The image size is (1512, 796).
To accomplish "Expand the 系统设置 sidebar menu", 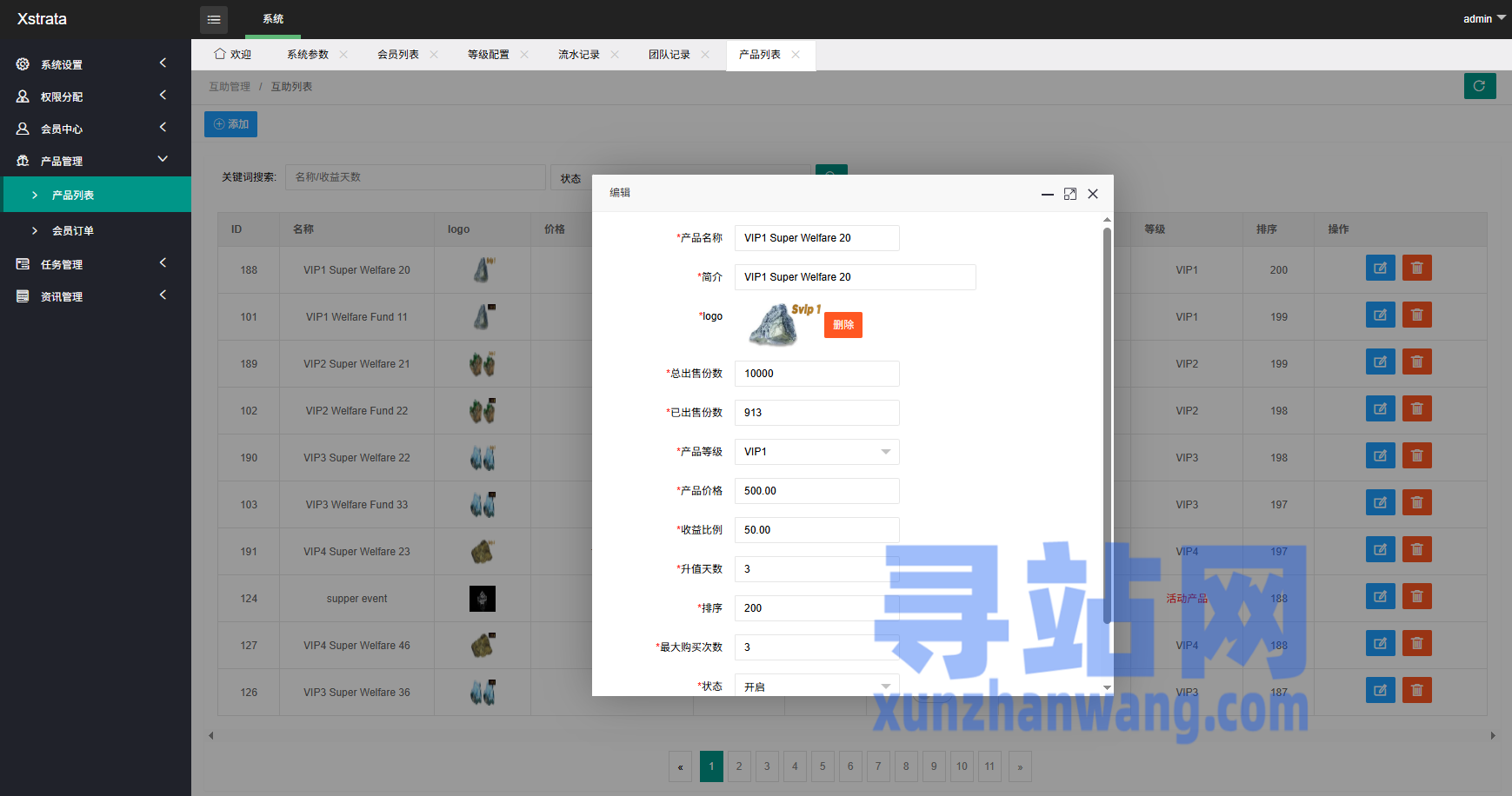I will click(x=94, y=64).
